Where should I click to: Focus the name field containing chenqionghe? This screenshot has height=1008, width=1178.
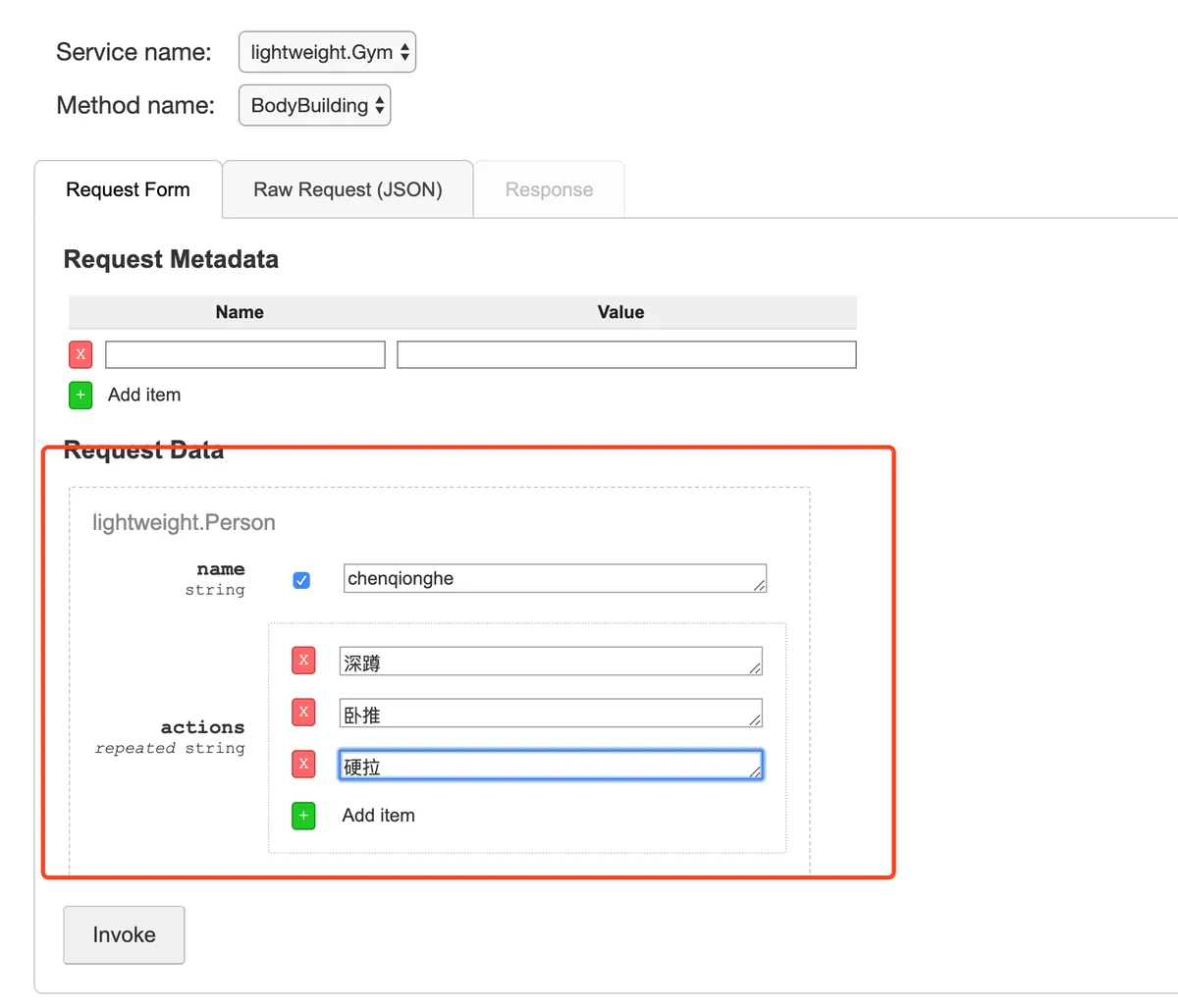click(555, 578)
